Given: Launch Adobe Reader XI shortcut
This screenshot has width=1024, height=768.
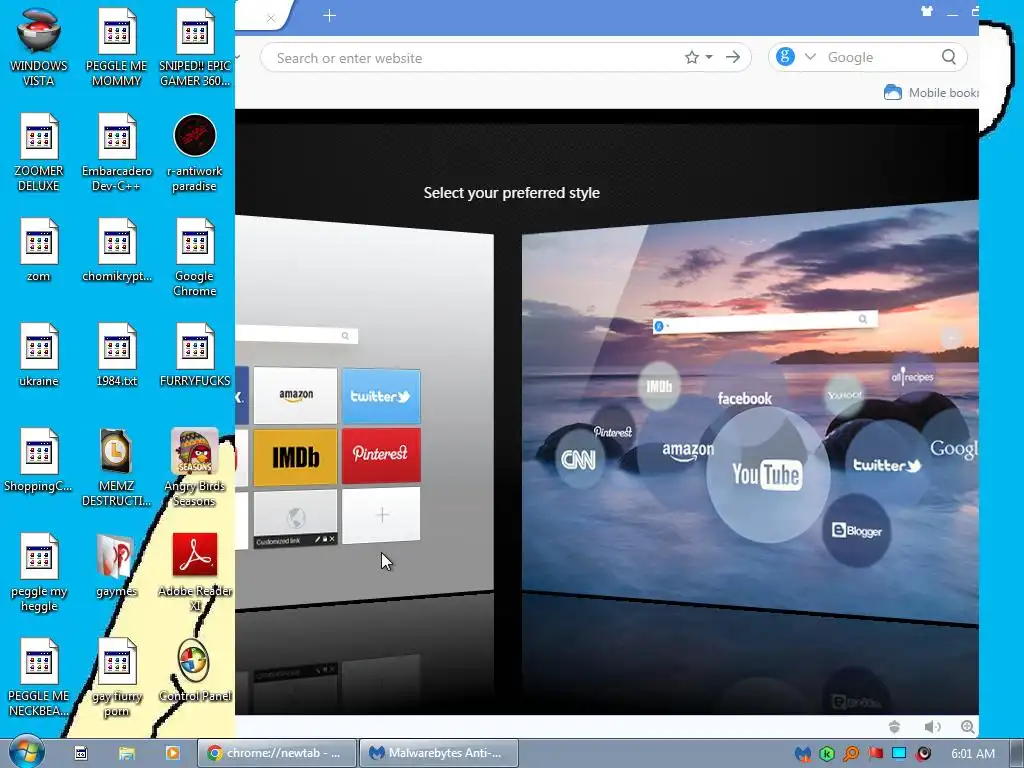Looking at the screenshot, I should pyautogui.click(x=195, y=572).
